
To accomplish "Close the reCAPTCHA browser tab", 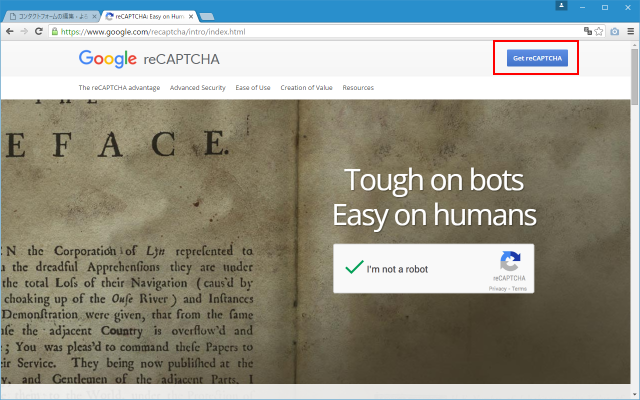I will [x=192, y=17].
